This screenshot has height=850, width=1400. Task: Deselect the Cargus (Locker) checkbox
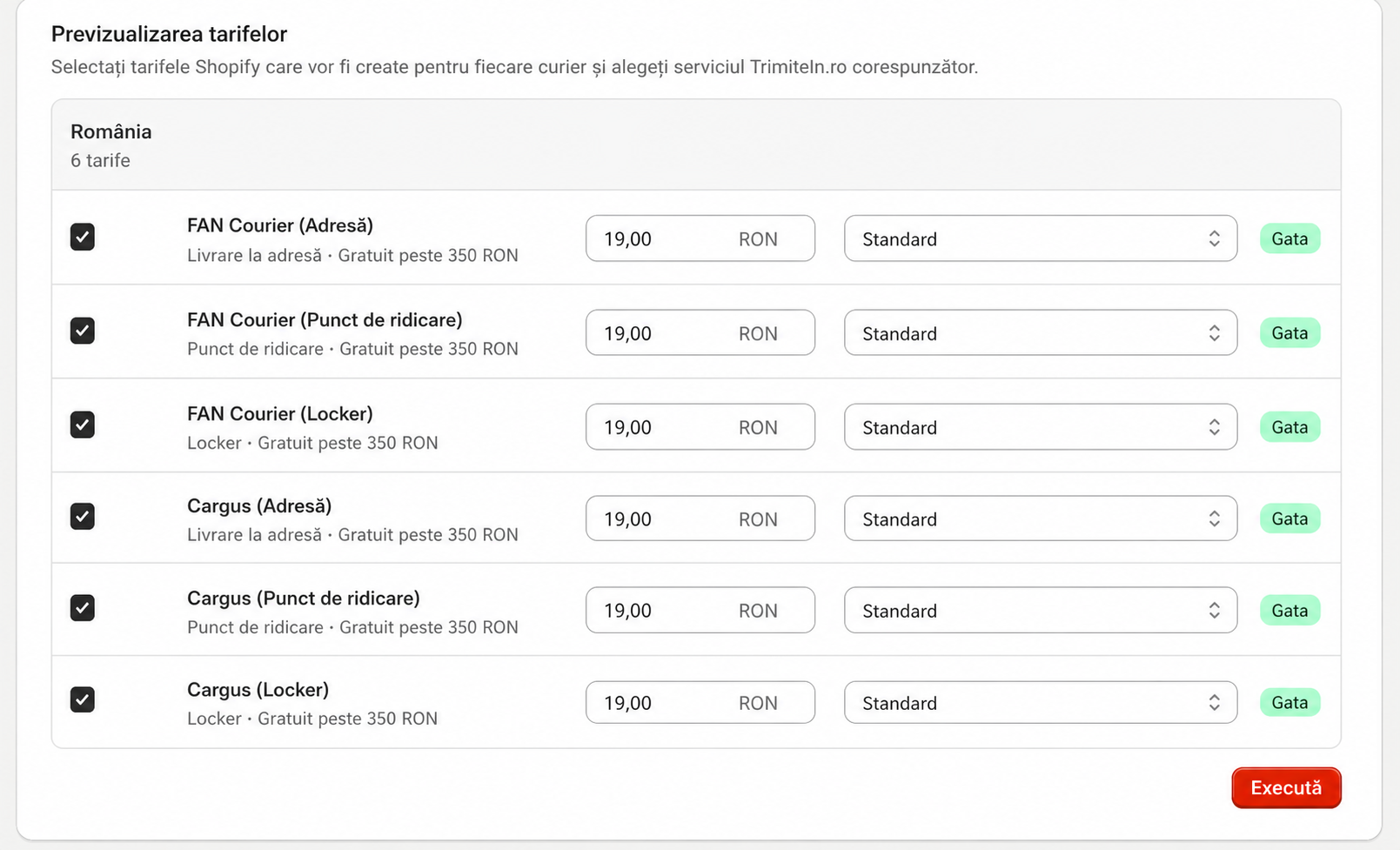pyautogui.click(x=83, y=699)
